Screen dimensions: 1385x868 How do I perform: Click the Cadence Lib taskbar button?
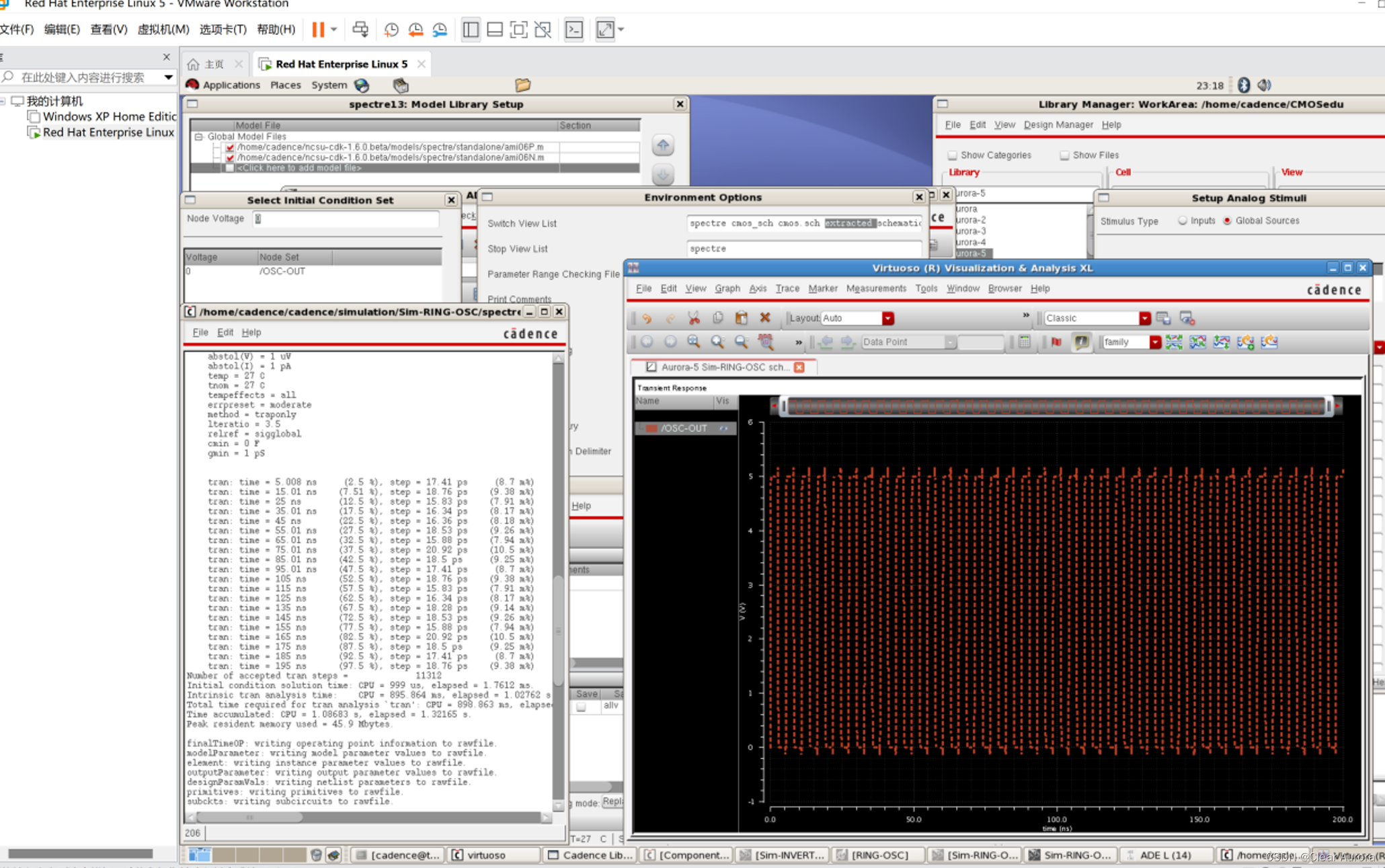click(x=590, y=855)
